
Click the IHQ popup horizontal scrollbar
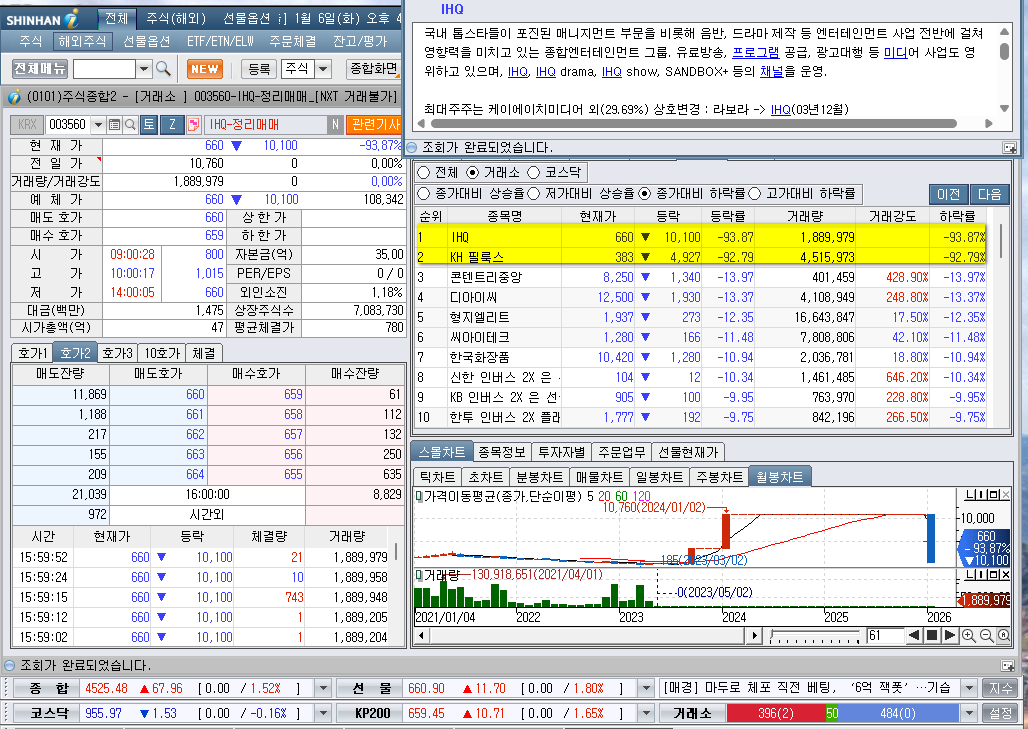694,123
